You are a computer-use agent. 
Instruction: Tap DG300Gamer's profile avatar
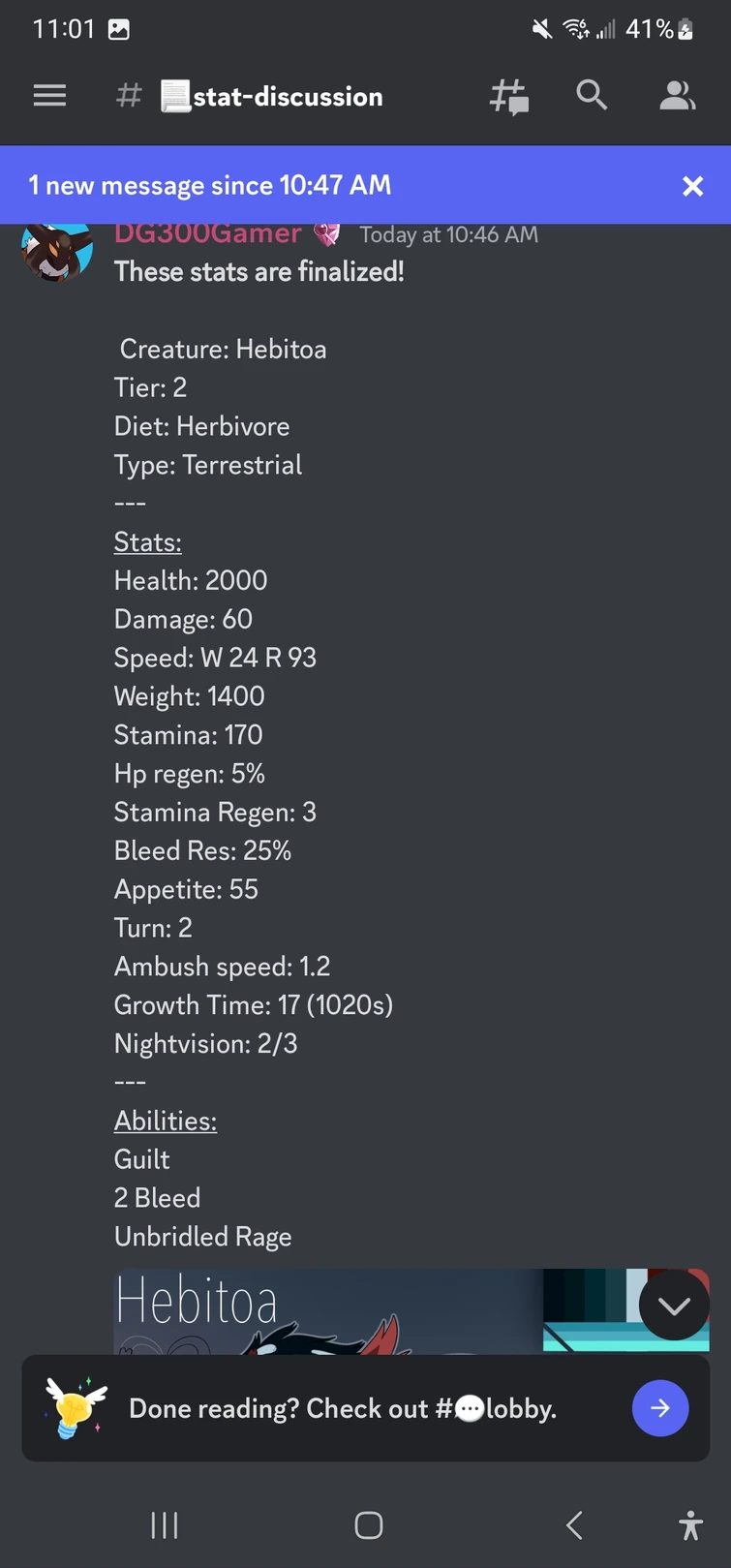pos(57,251)
